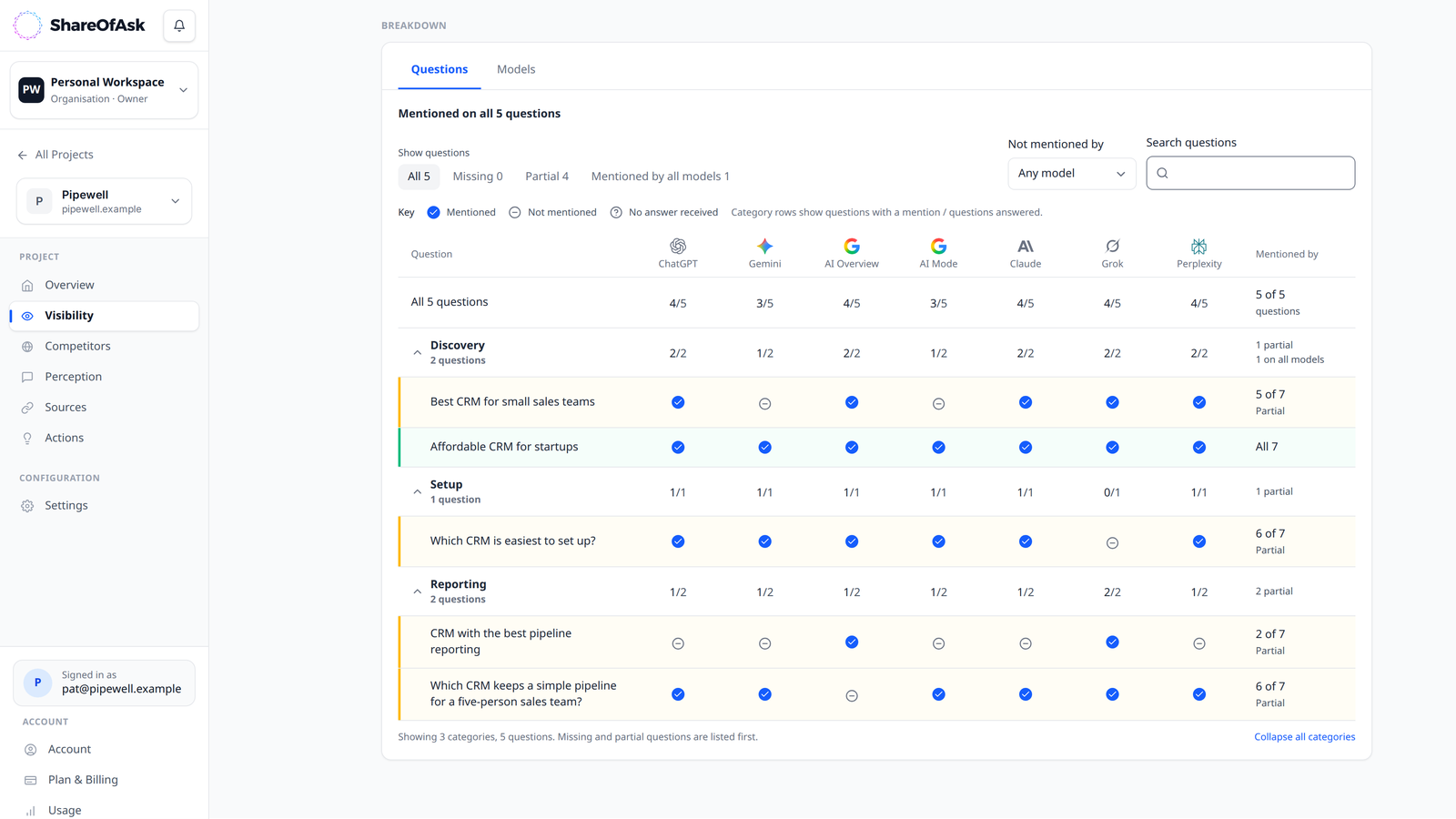Click the Affordable CRM for startups row
This screenshot has width=1456, height=819.
pyautogui.click(x=877, y=447)
